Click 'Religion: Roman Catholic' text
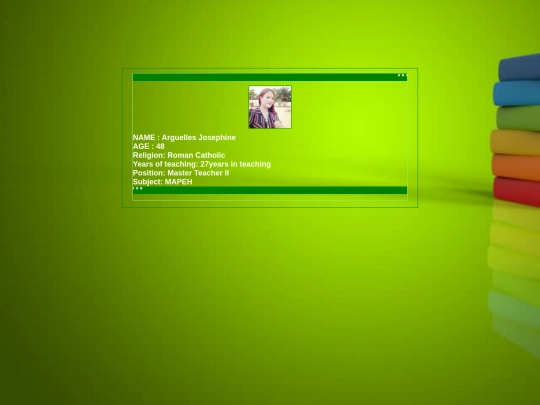The height and width of the screenshot is (405, 540). [x=179, y=155]
